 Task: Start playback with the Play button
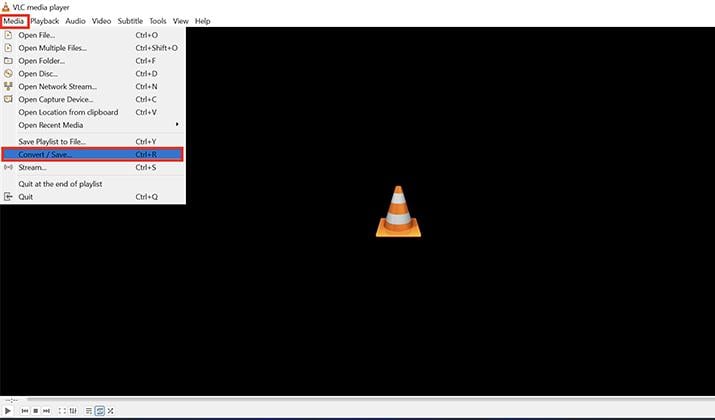click(x=8, y=411)
